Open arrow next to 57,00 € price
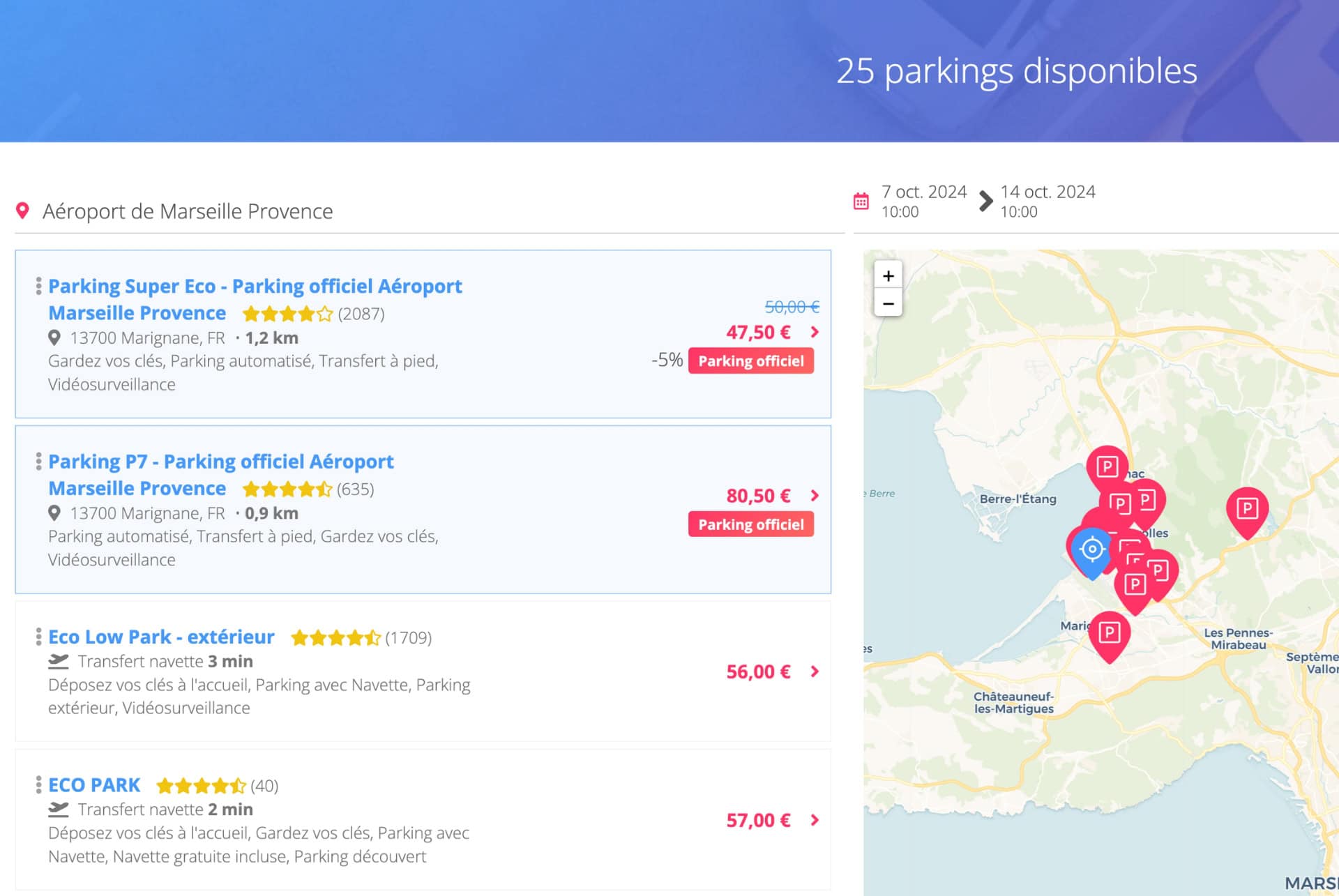Image resolution: width=1339 pixels, height=896 pixels. click(x=815, y=820)
